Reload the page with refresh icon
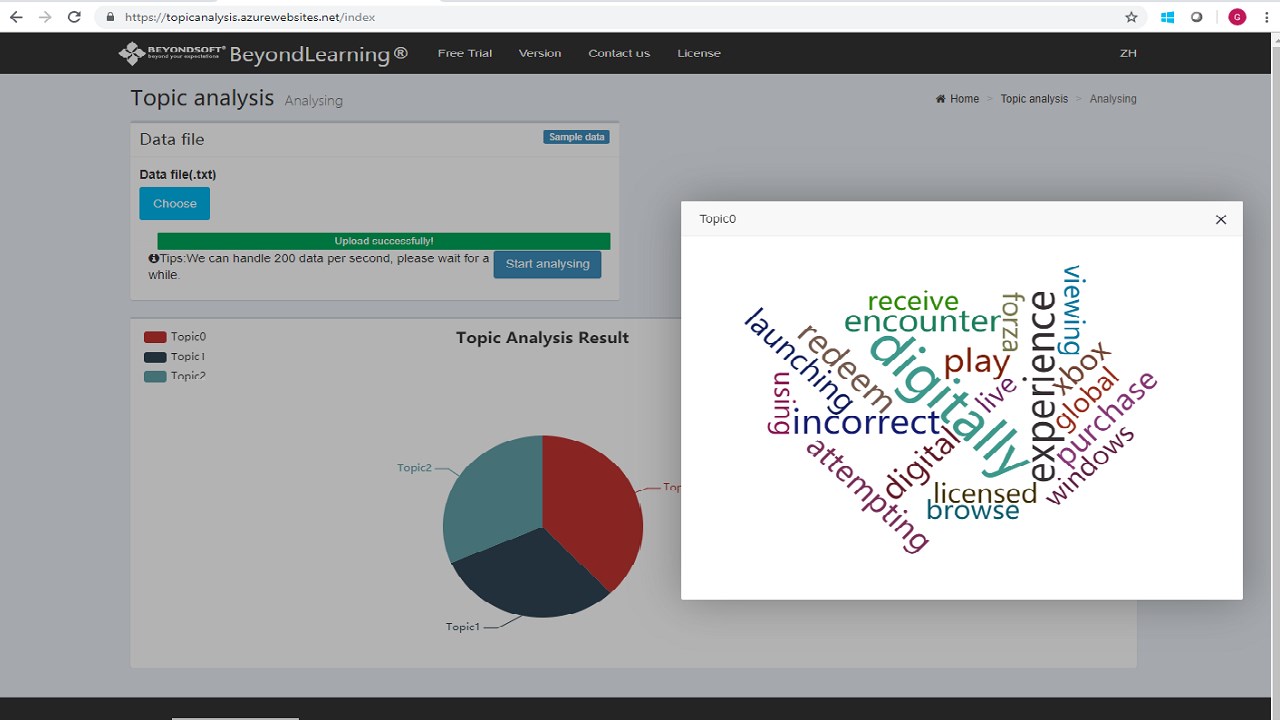The width and height of the screenshot is (1280, 720). click(74, 17)
